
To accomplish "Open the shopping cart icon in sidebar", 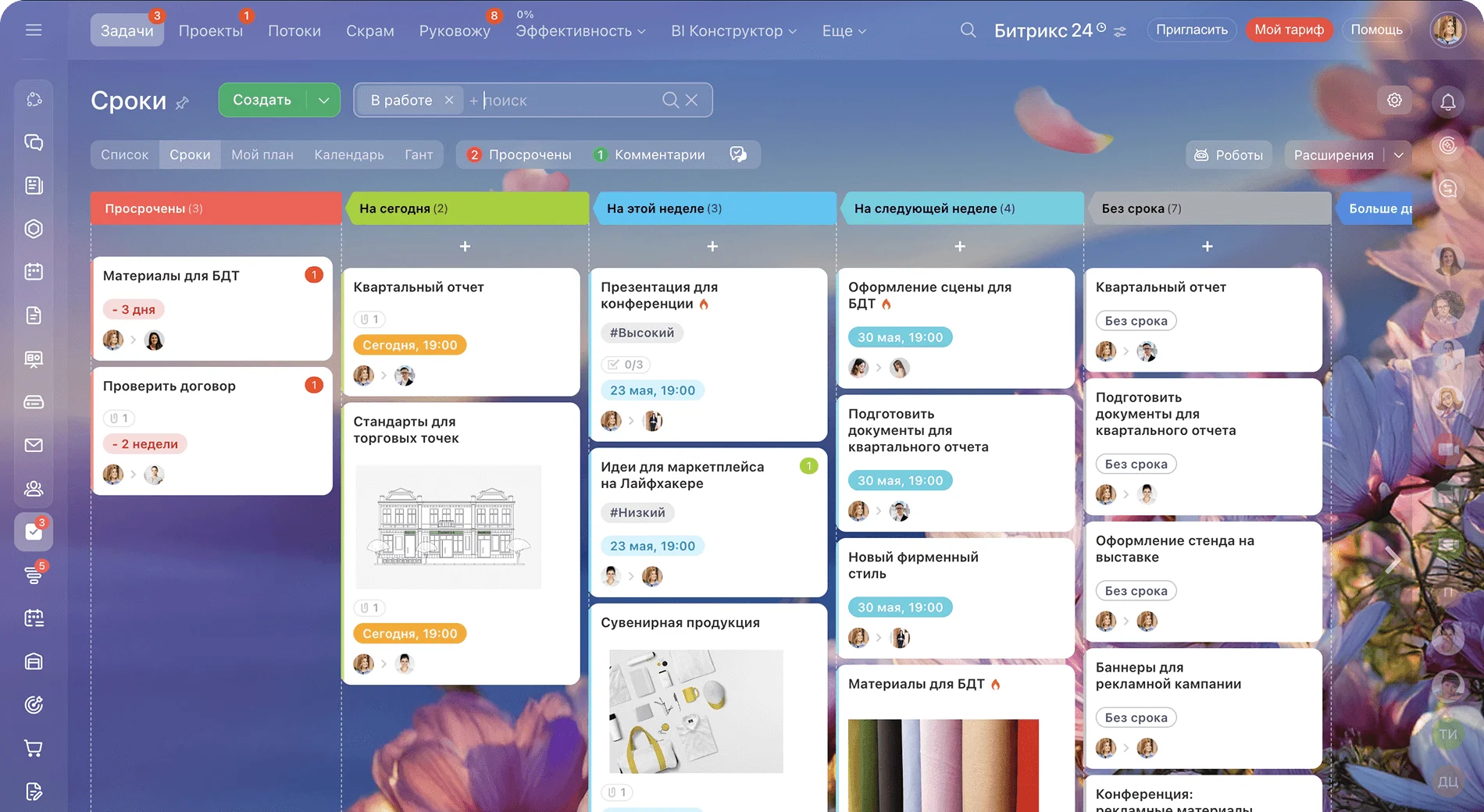I will tap(34, 748).
